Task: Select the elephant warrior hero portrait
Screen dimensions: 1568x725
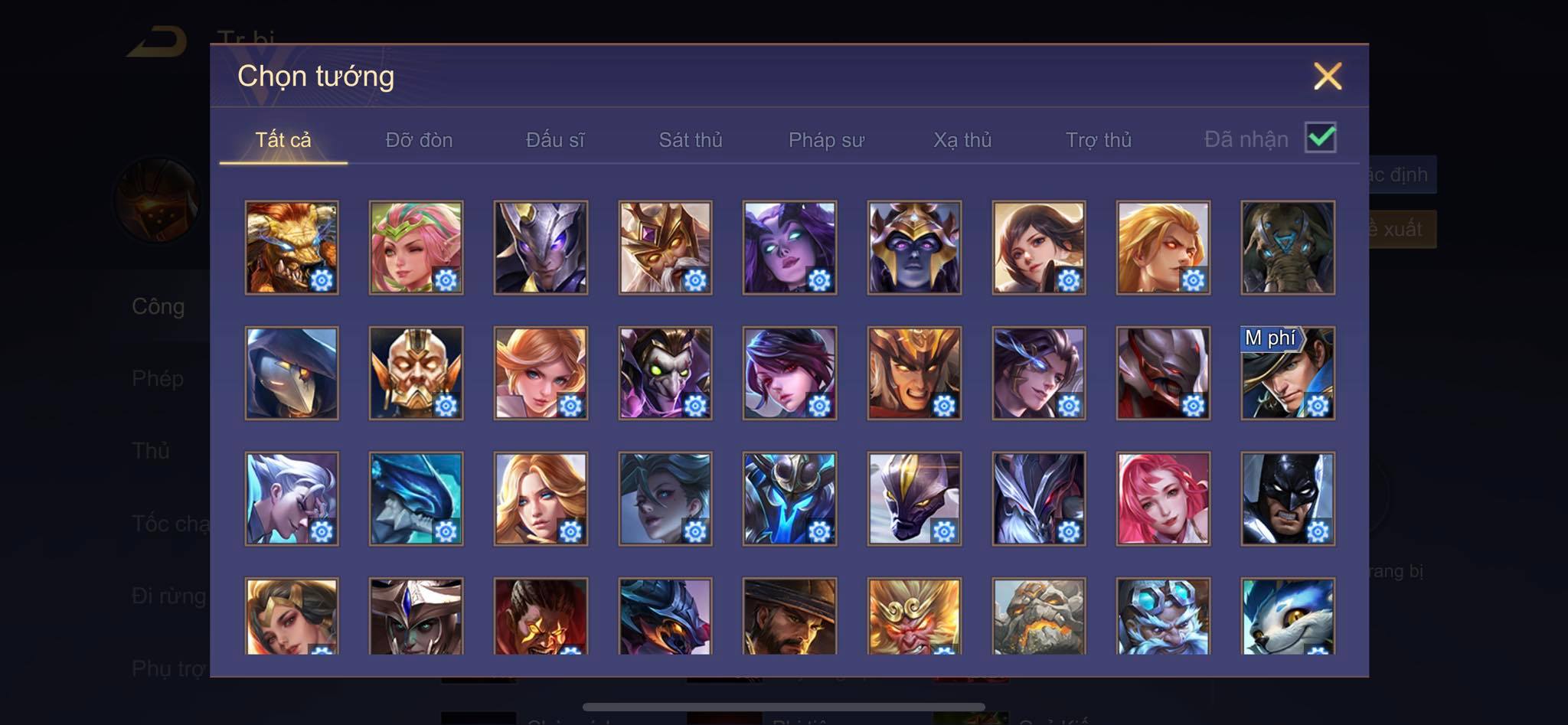Action: (1288, 247)
